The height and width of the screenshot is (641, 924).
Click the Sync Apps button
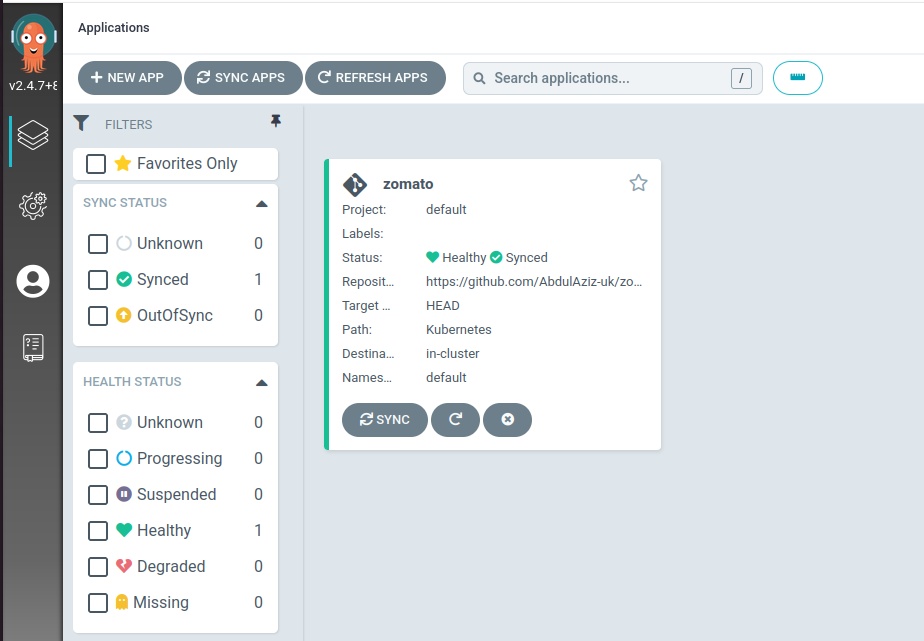point(242,78)
